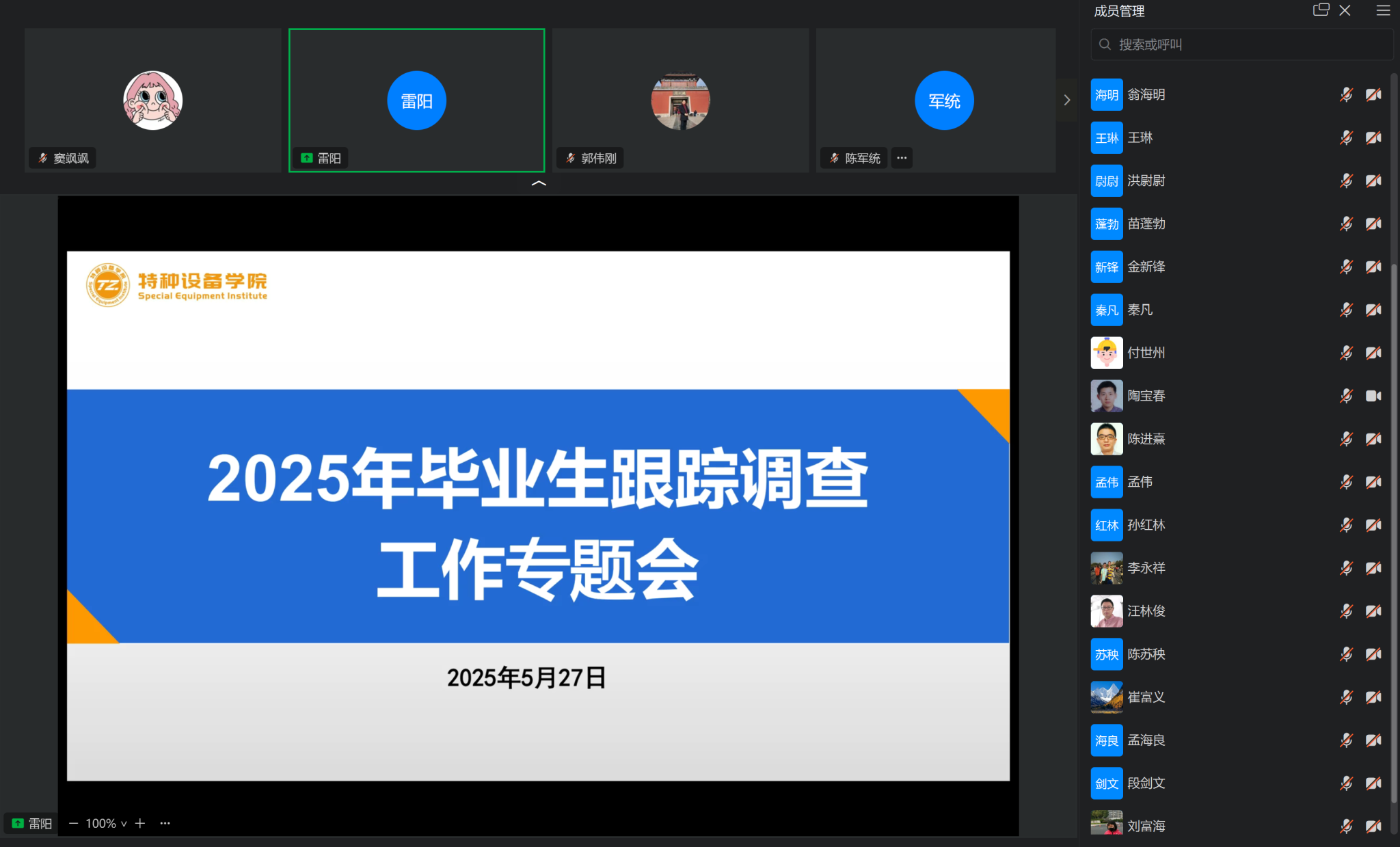Select member 陈进嬴 in the list
This screenshot has width=1400, height=847.
tap(1146, 439)
